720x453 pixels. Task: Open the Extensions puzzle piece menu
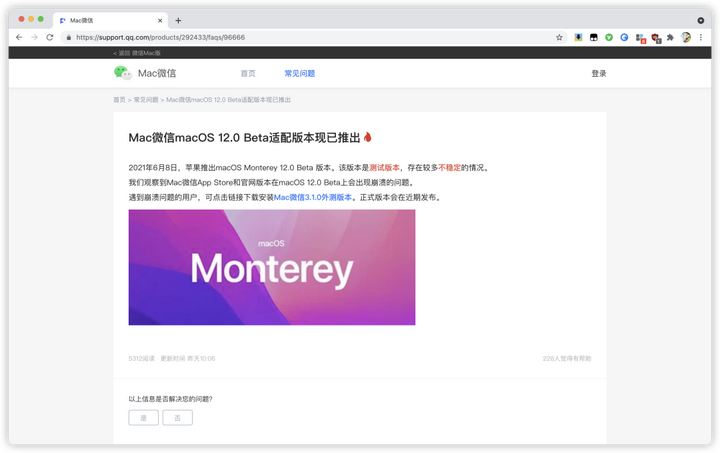[x=670, y=37]
